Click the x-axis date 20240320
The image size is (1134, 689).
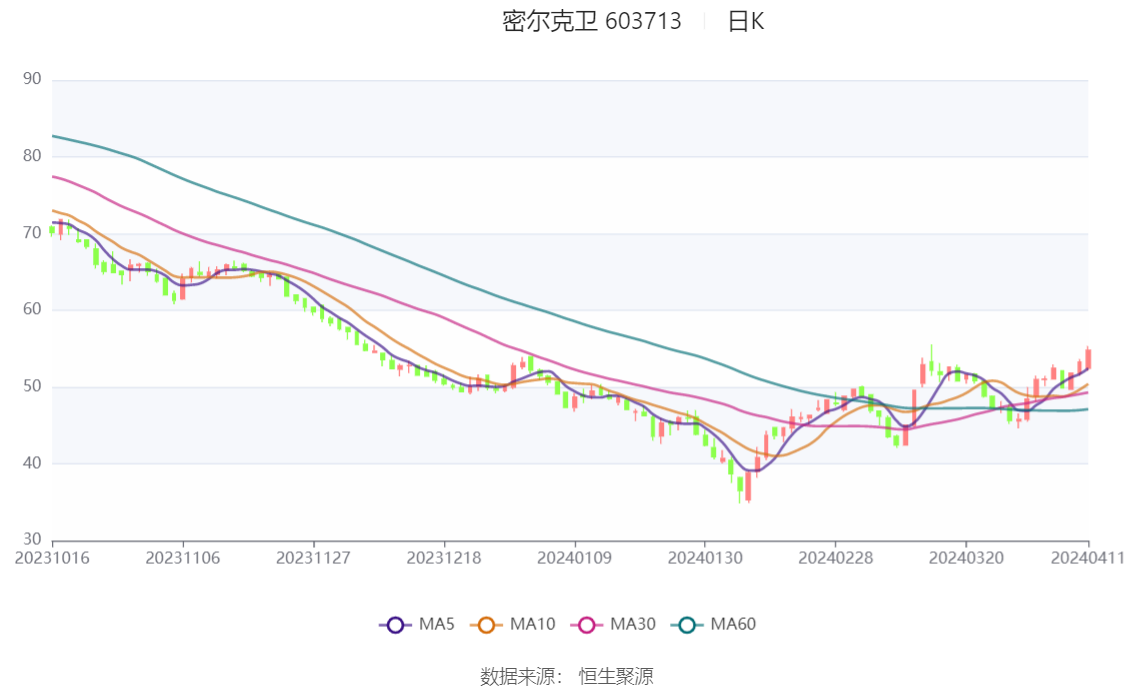click(x=966, y=558)
